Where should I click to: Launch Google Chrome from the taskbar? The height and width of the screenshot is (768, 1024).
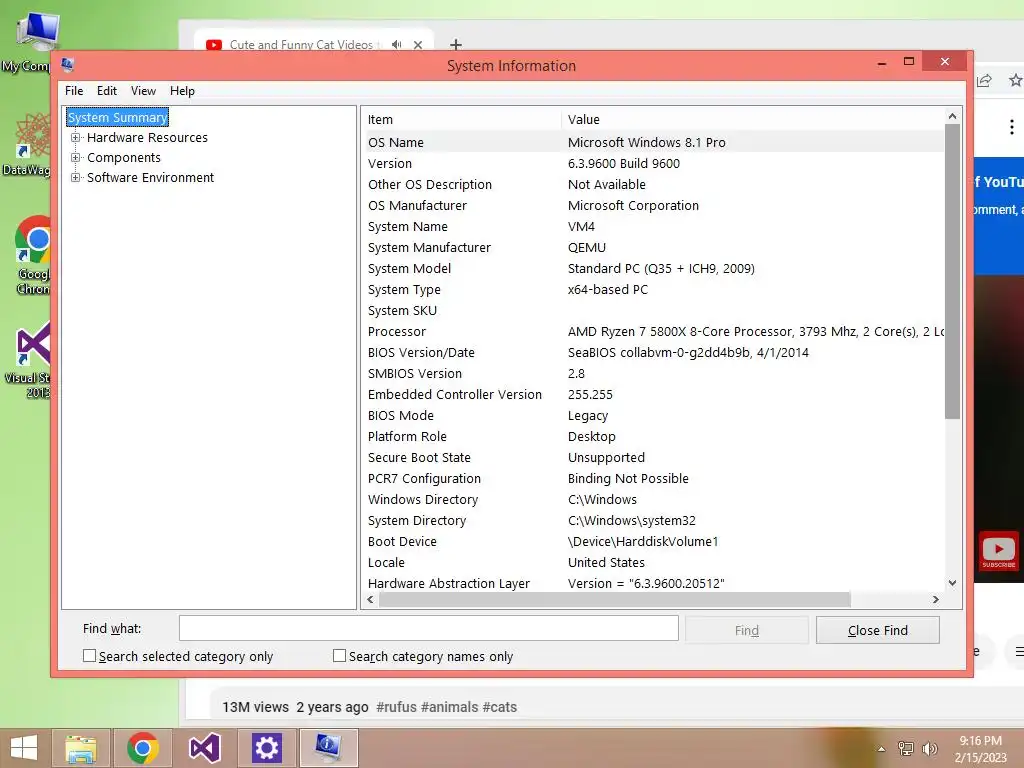(143, 748)
